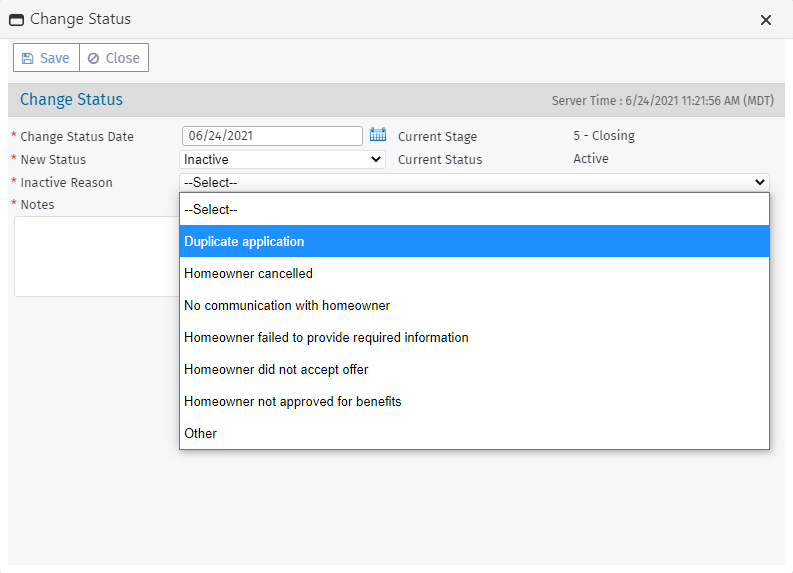Open the calendar date picker icon
793x573 pixels.
[377, 135]
